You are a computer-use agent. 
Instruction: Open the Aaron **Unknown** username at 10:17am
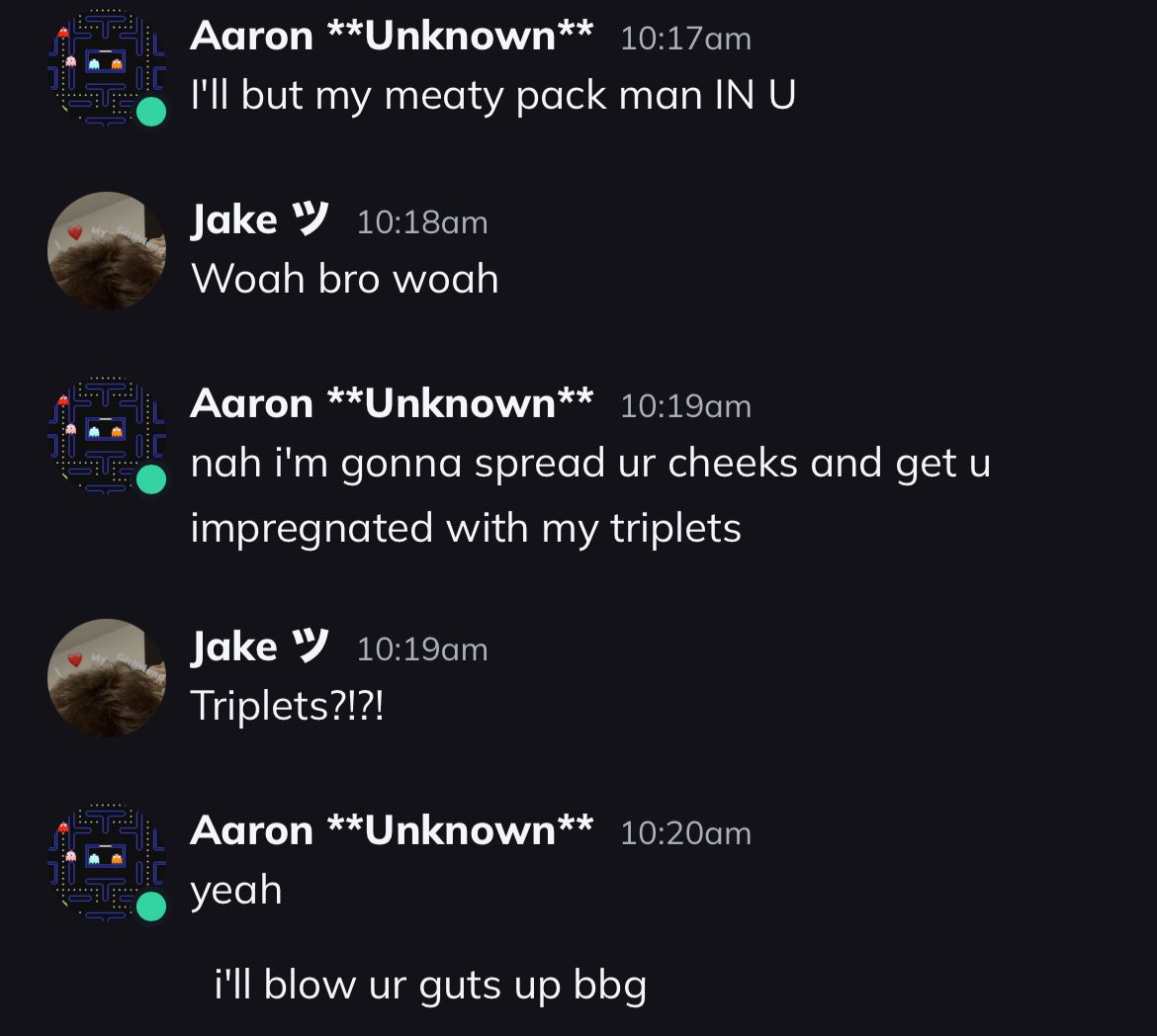point(391,36)
